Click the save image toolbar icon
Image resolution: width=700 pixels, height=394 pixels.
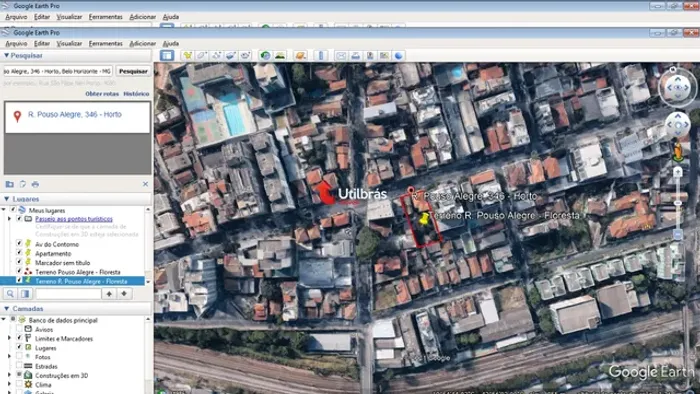click(370, 55)
